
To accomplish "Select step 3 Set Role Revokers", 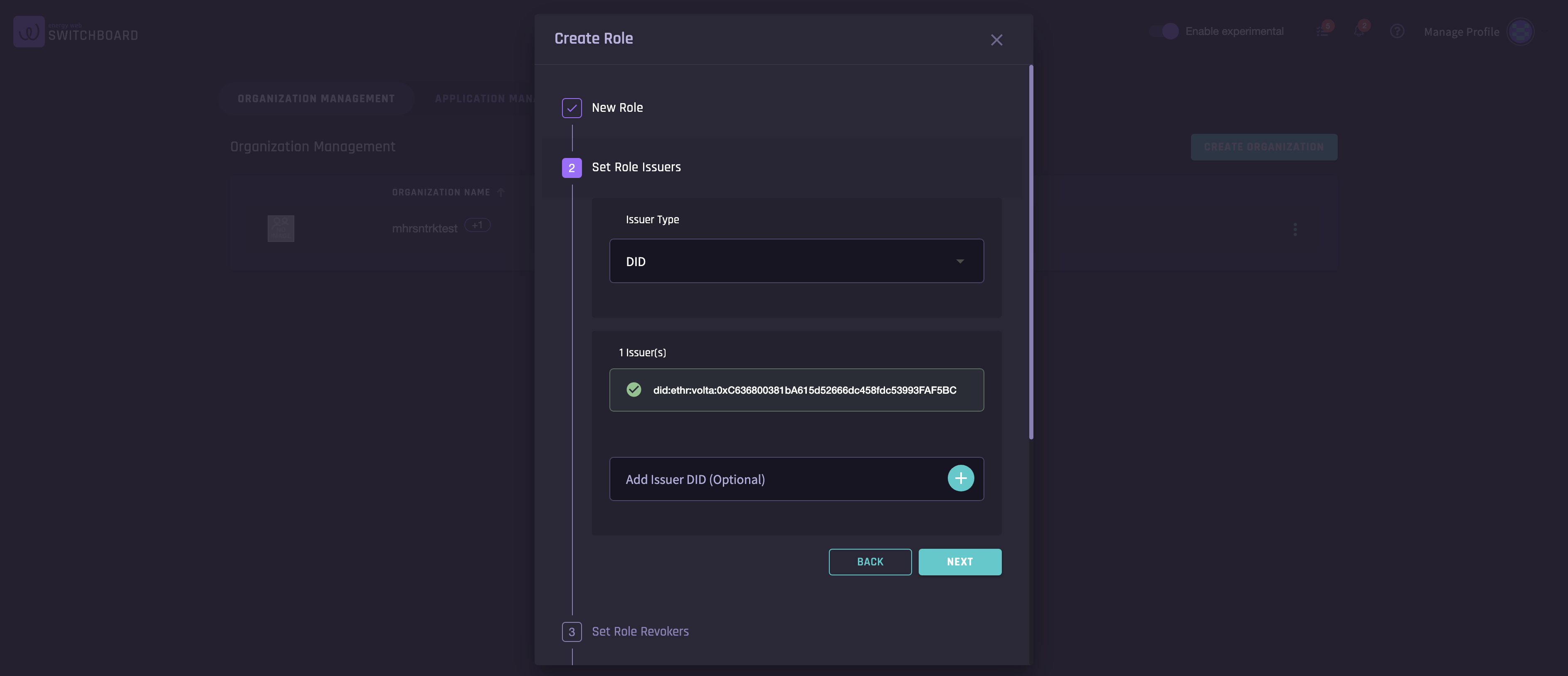I will click(640, 632).
